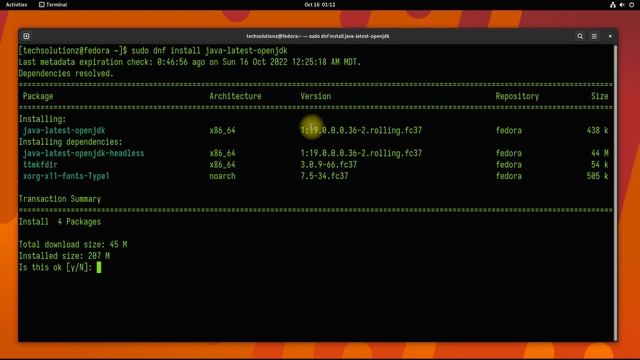
Task: Click 'Installed size: 207 M' line
Action: [64, 256]
